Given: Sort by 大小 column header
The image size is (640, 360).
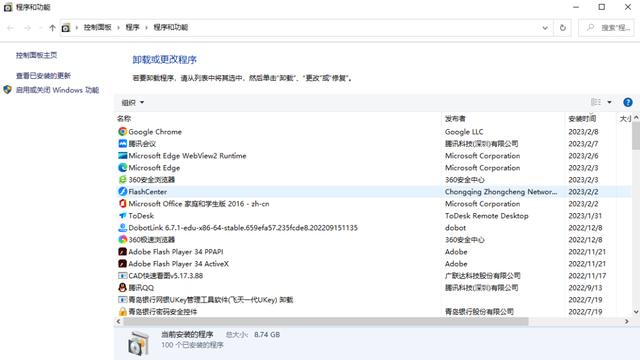Looking at the screenshot, I should click(624, 118).
